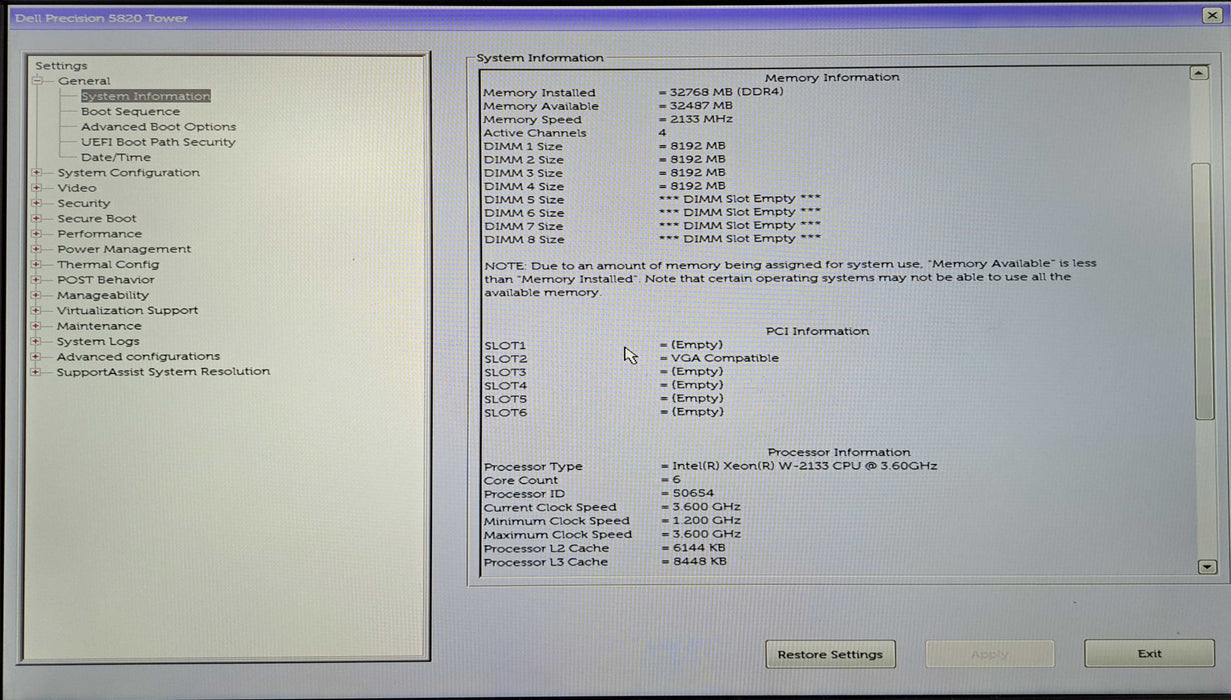Click the Core Count row
Viewport: 1231px width, 700px height.
(582, 480)
